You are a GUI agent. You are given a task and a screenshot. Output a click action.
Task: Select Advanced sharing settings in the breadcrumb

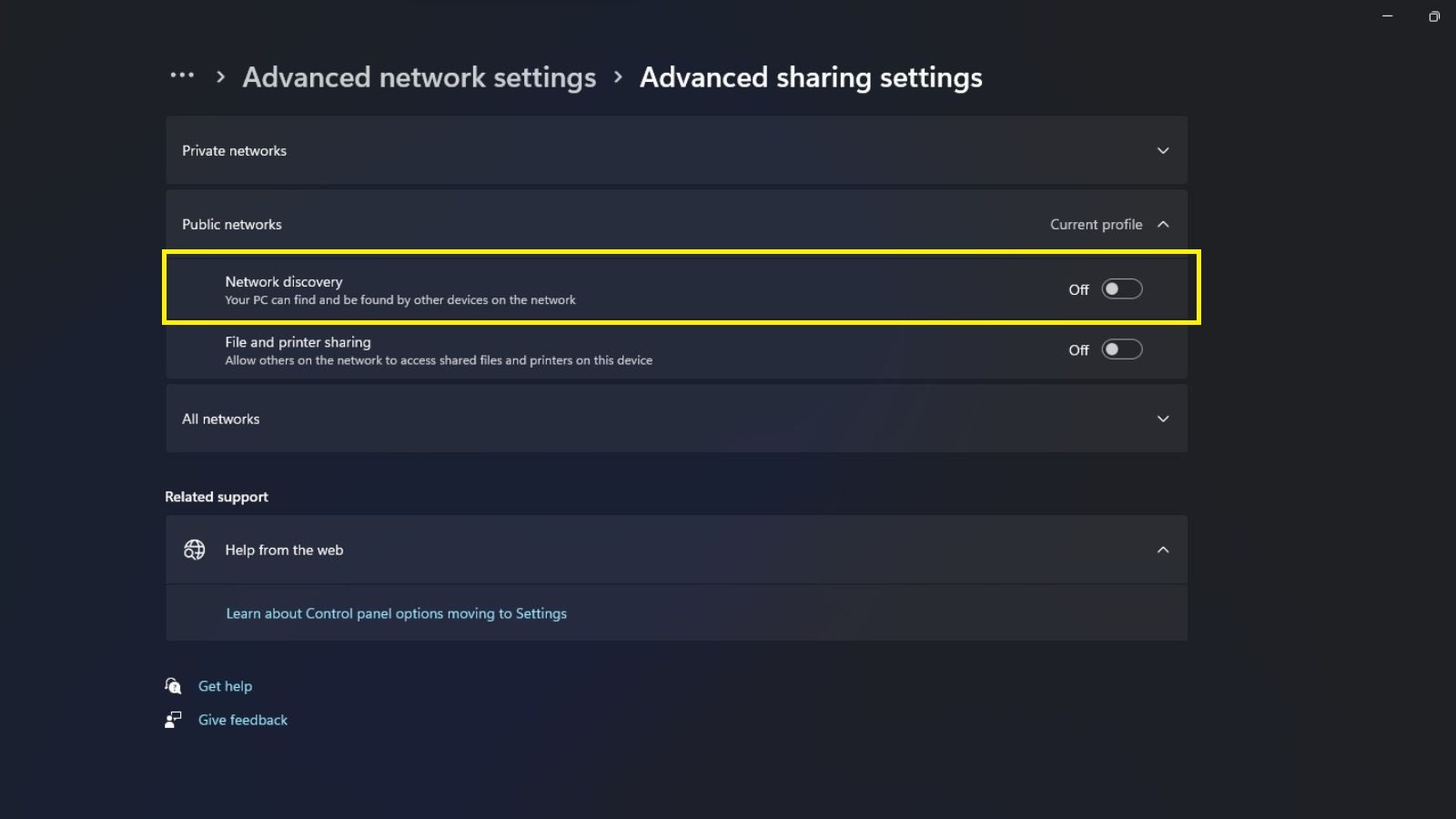click(x=811, y=77)
